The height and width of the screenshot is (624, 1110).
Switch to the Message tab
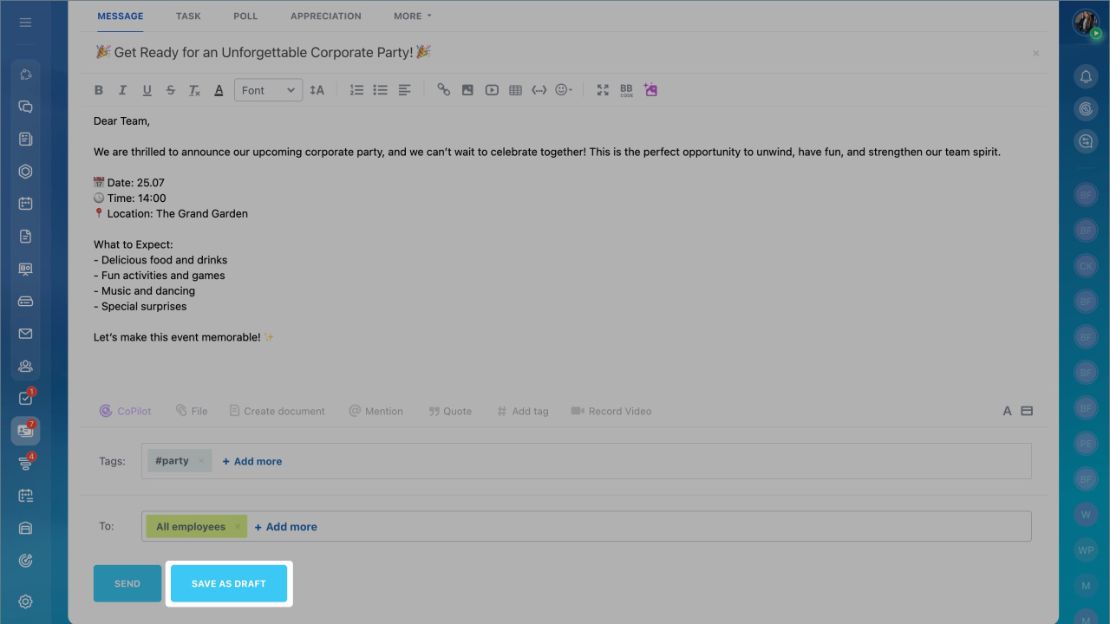point(120,16)
